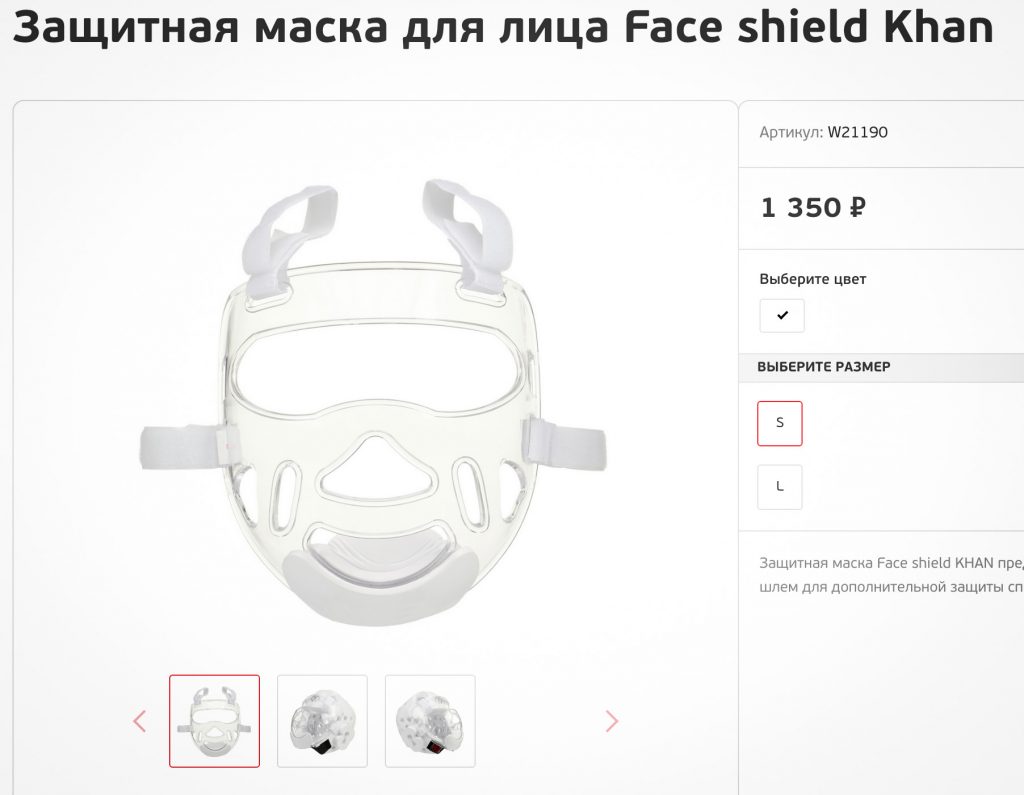This screenshot has height=795, width=1024.
Task: Open the third thumbnail with helmet rear view
Action: (430, 721)
